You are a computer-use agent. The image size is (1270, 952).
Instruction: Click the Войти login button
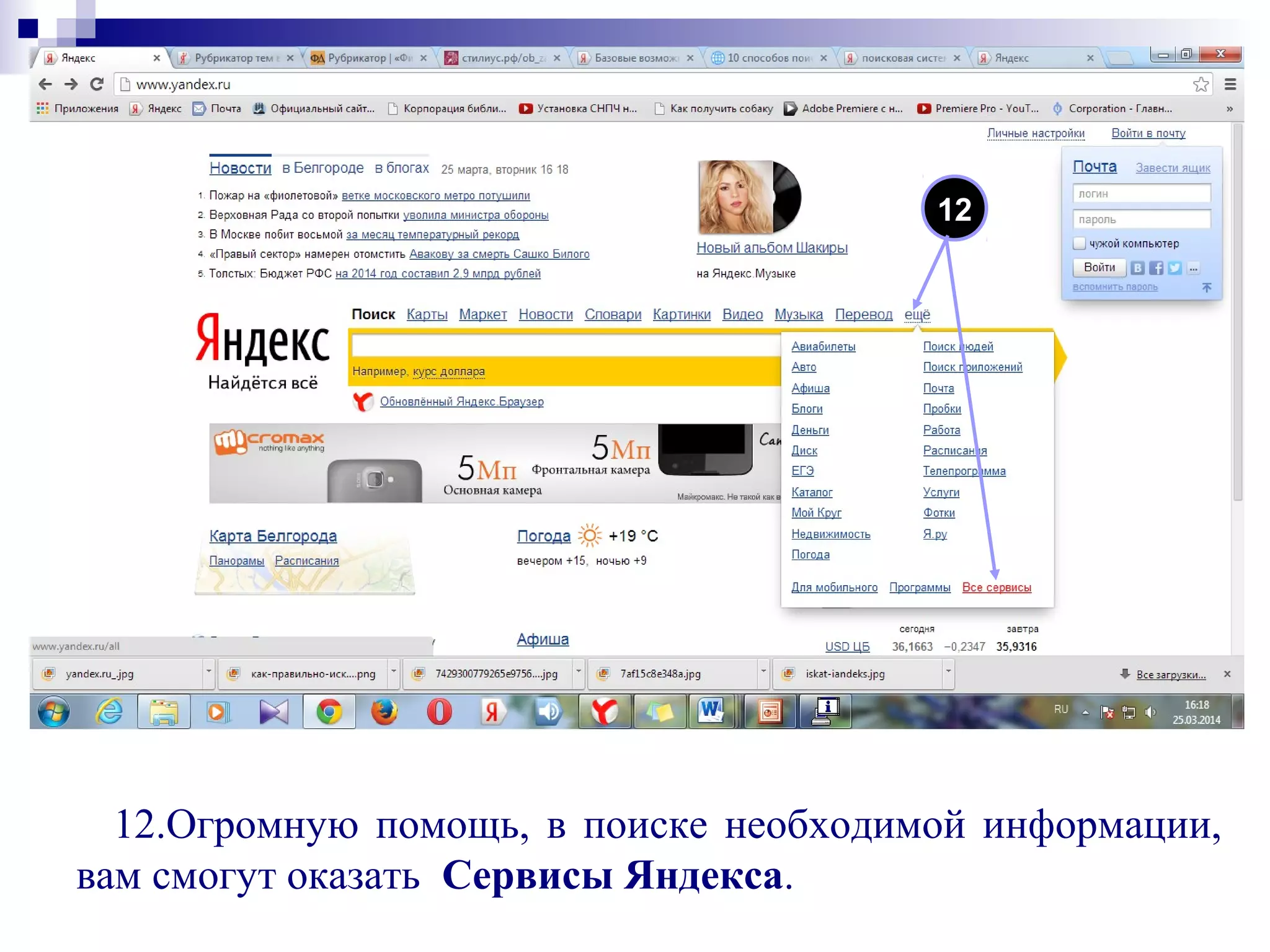[x=1099, y=268]
